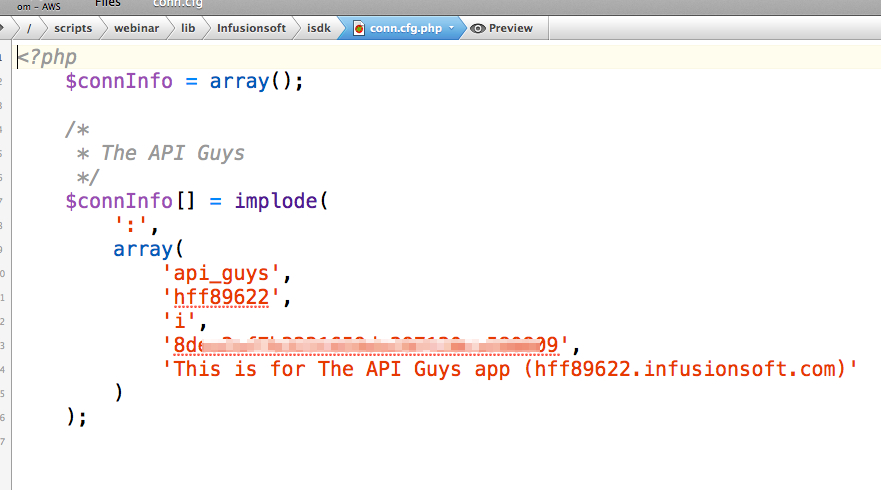
Task: Open the root slash breadcrumb
Action: [29, 28]
